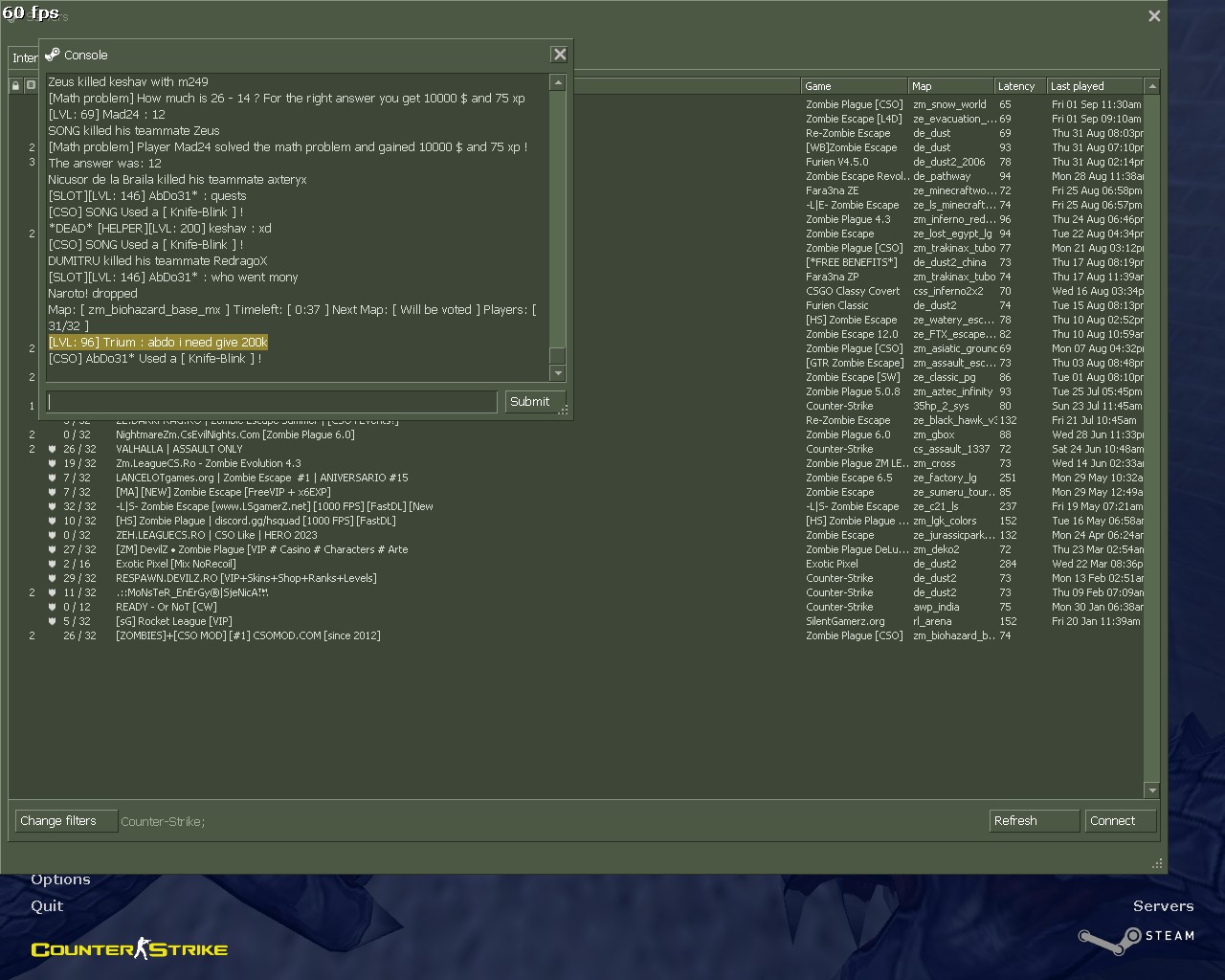The image size is (1225, 980).
Task: Select Quit in main menu
Action: pos(47,905)
